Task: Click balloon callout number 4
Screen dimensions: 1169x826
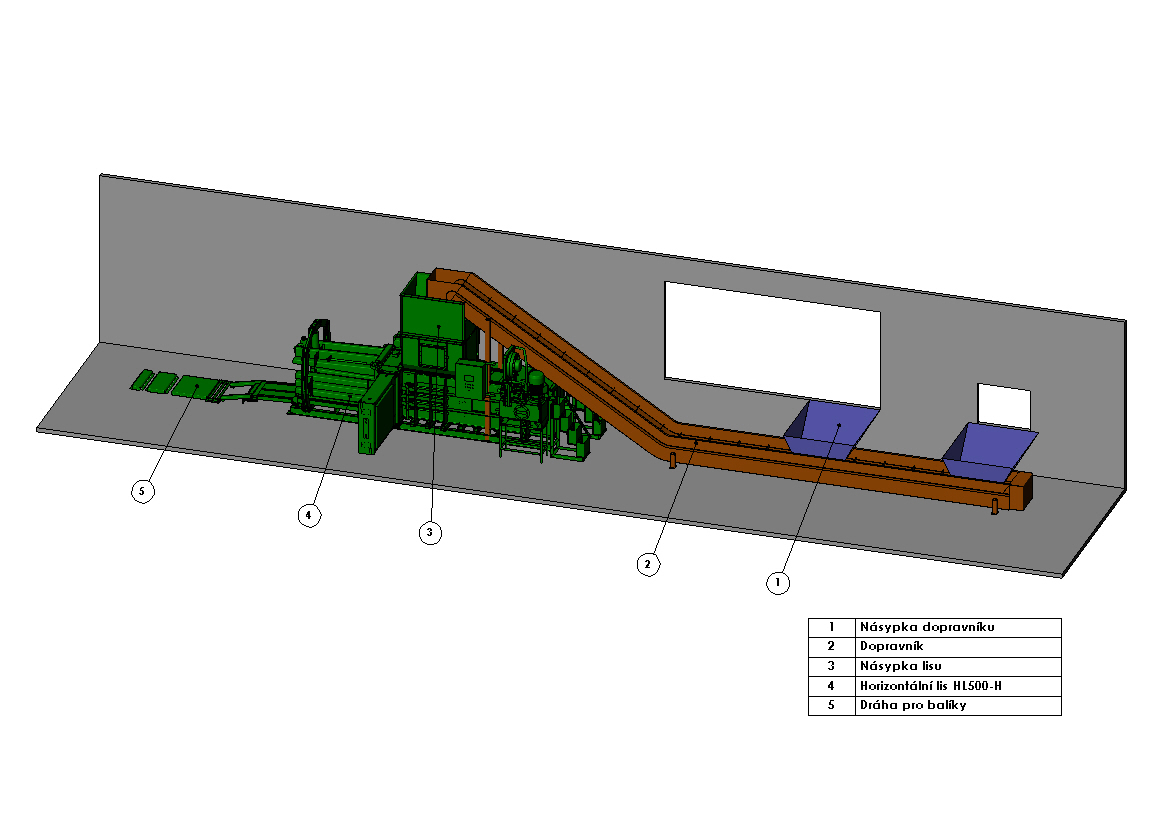Action: [x=309, y=514]
